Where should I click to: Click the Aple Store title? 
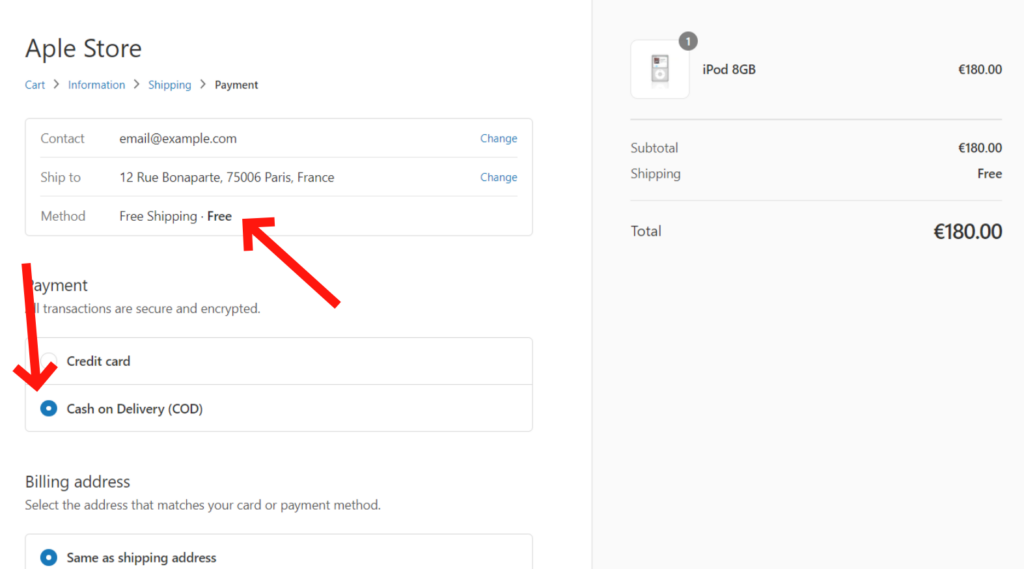click(x=84, y=48)
